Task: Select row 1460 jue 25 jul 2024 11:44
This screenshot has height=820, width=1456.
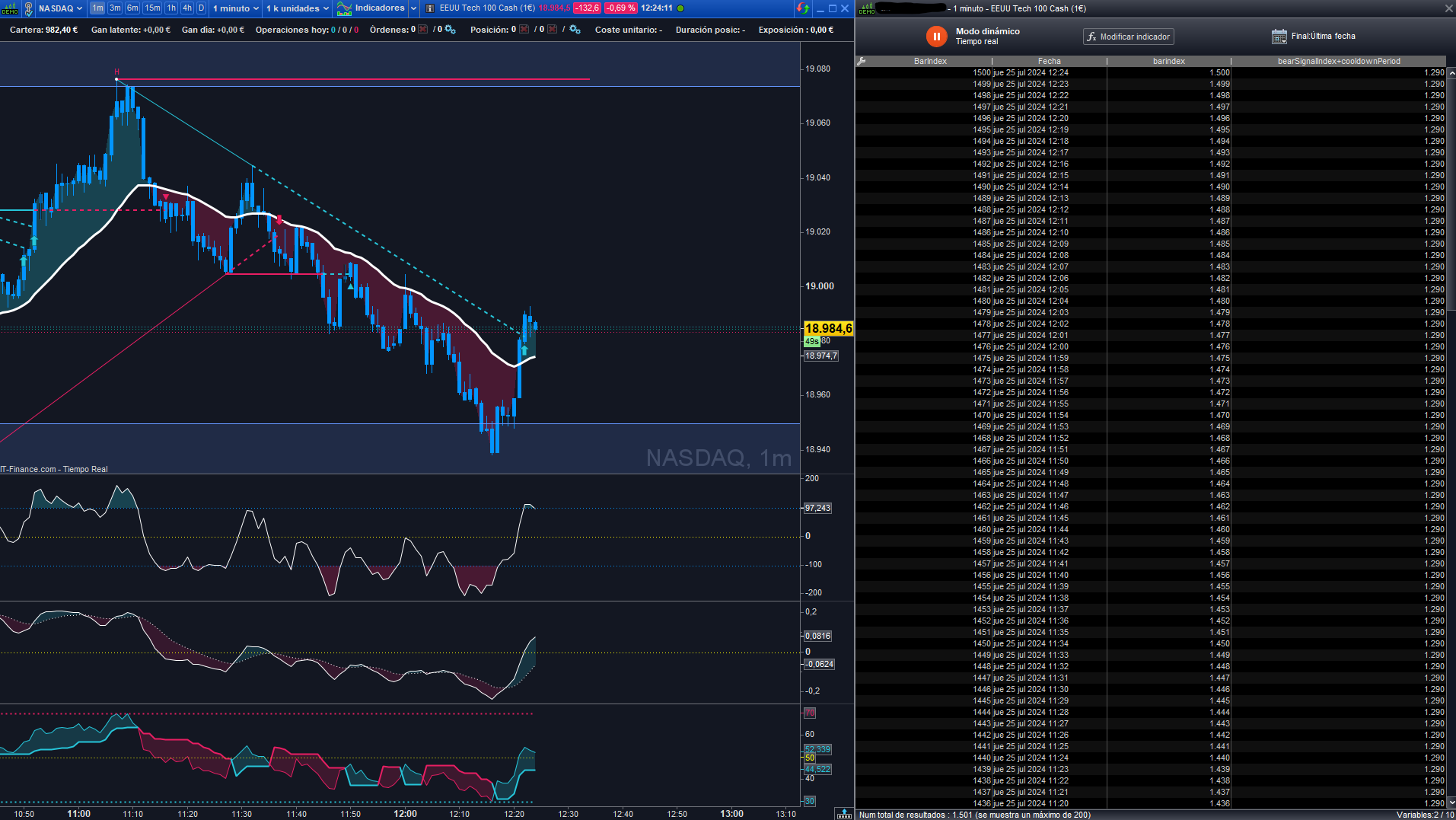Action: 1150,530
